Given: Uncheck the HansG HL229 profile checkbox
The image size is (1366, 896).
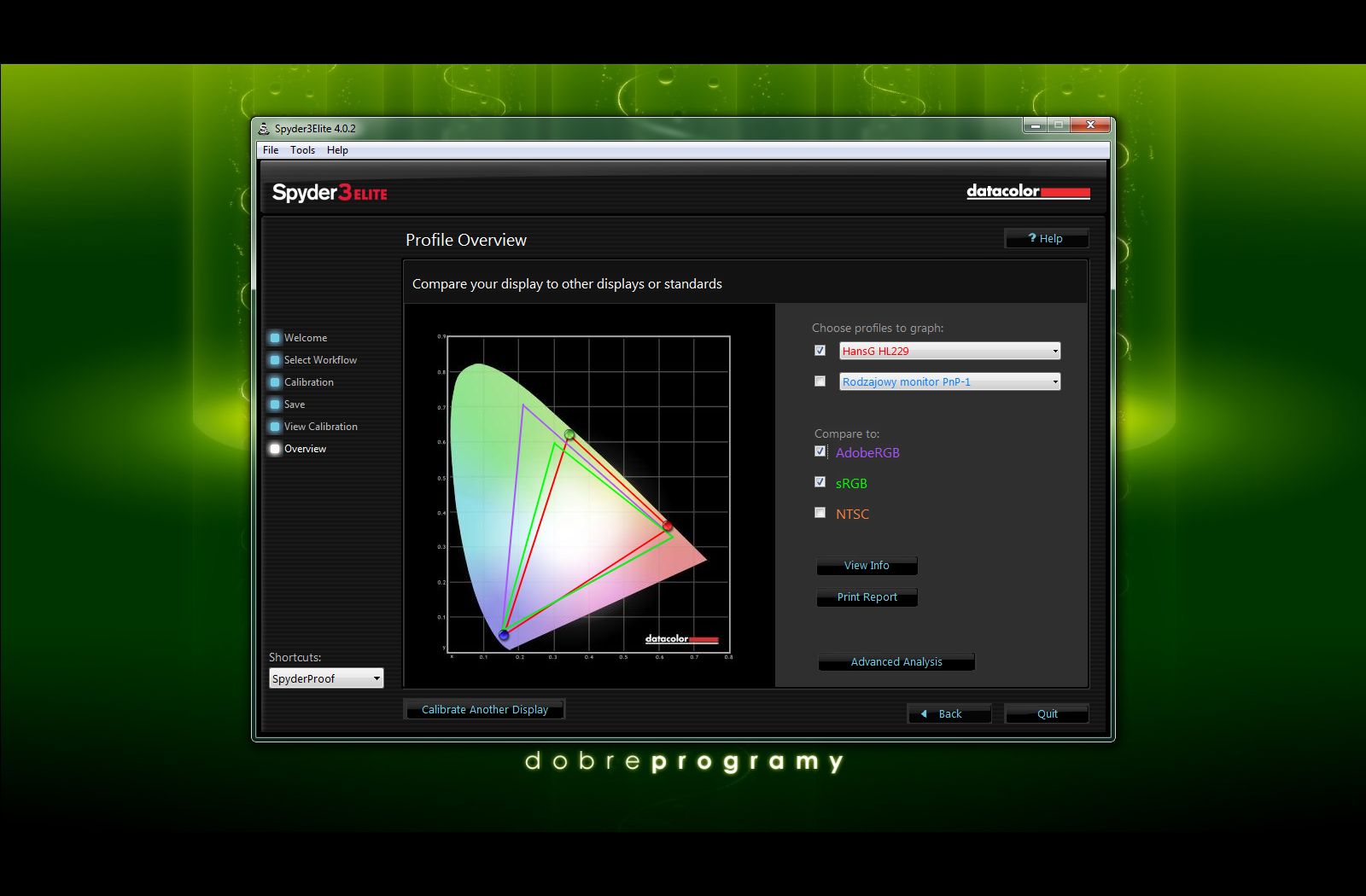Looking at the screenshot, I should (x=820, y=351).
